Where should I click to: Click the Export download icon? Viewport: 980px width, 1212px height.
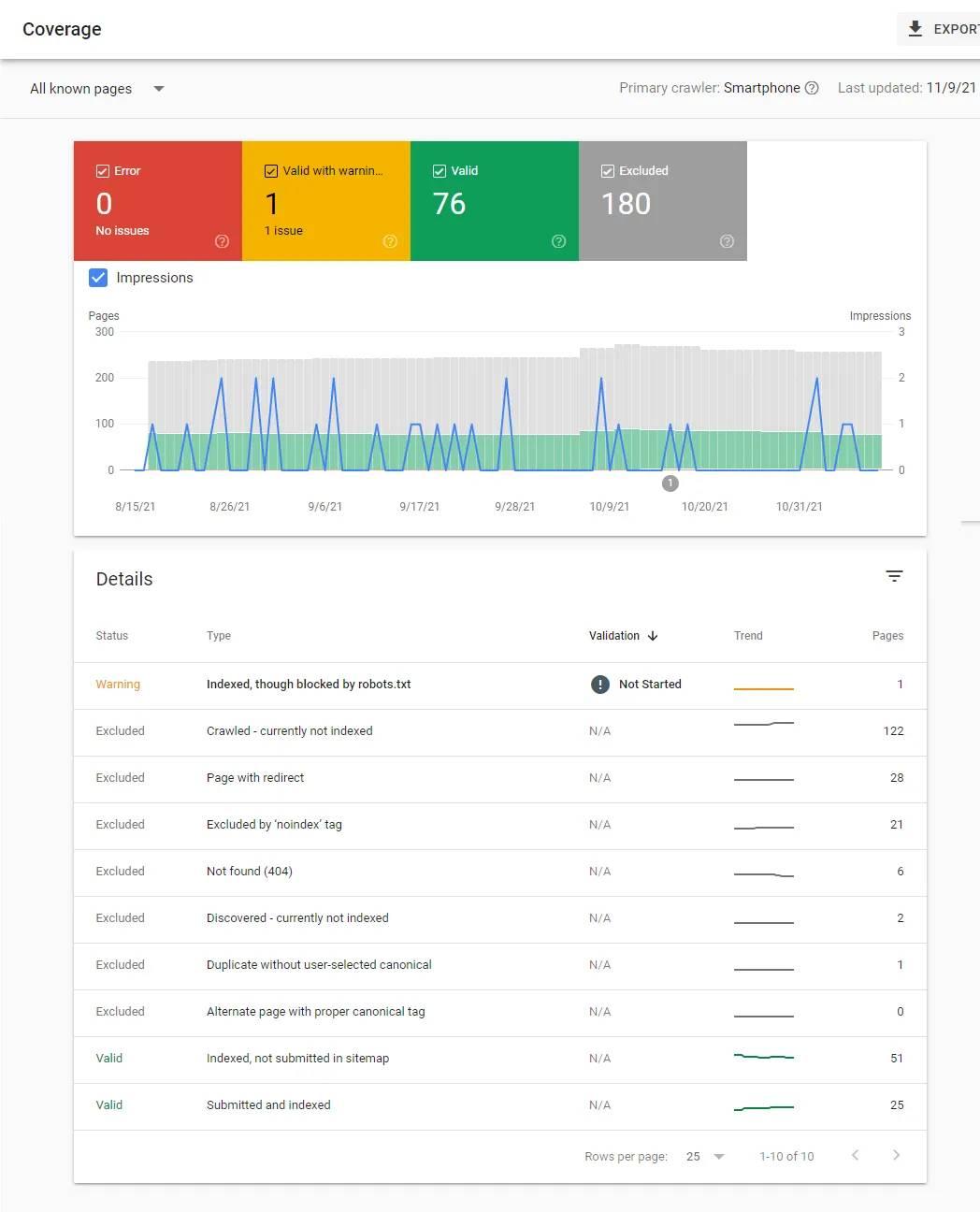[915, 29]
